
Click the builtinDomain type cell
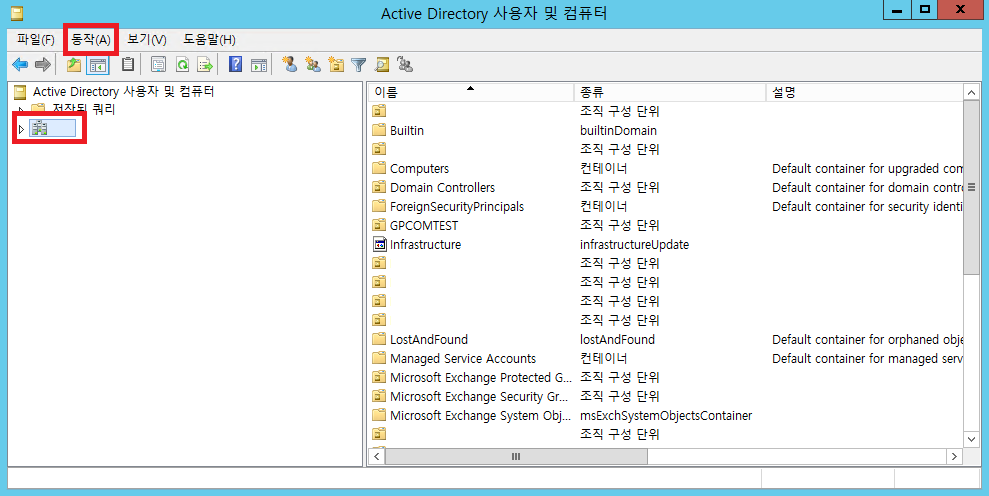click(618, 131)
